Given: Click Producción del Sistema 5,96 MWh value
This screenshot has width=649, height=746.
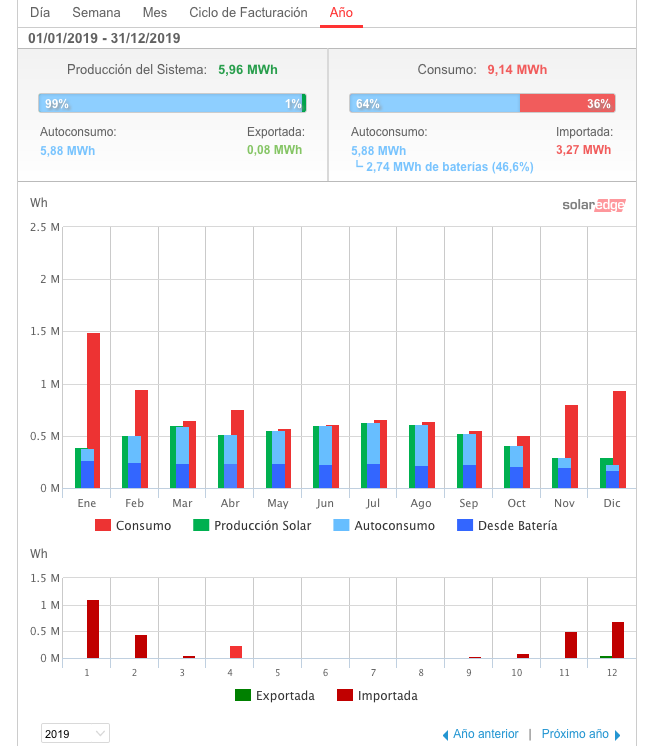Looking at the screenshot, I should (247, 70).
